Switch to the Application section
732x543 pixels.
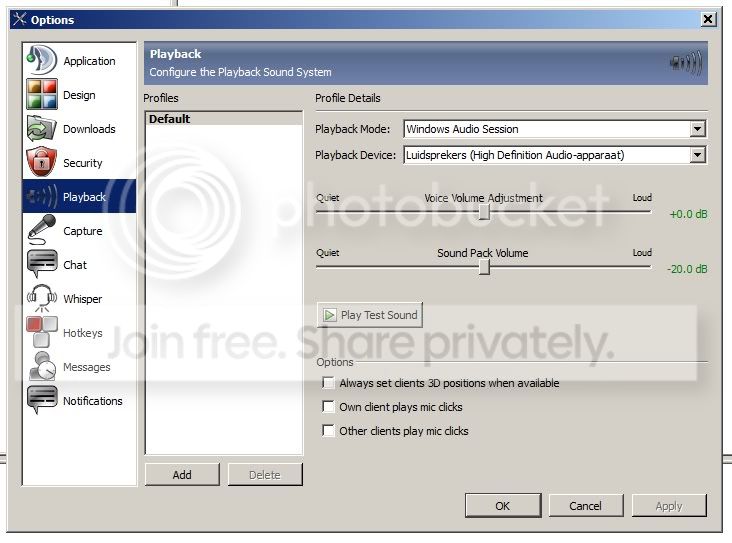coord(89,61)
